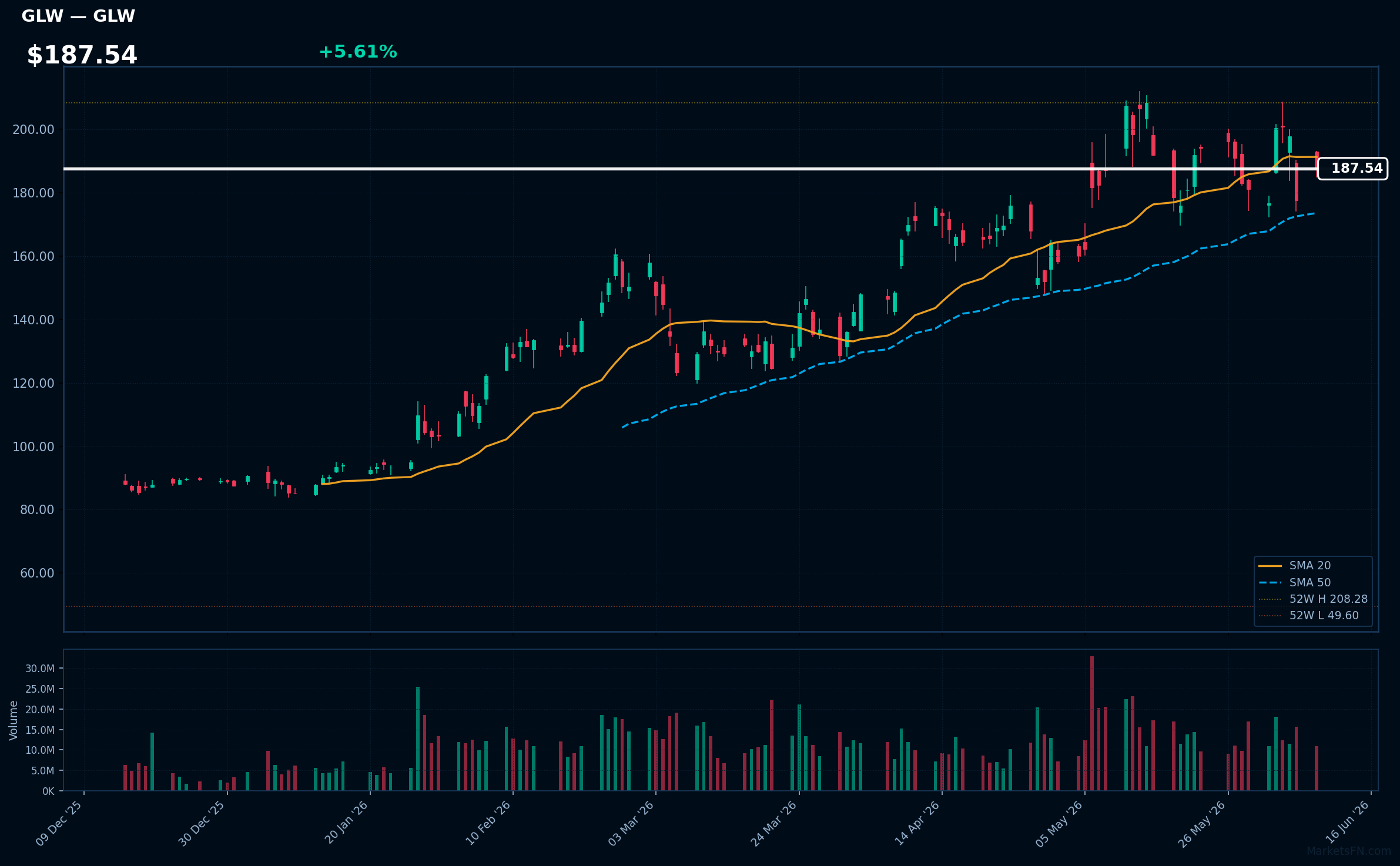The width and height of the screenshot is (1400, 866).
Task: Click 52W L 49.60 legend entry
Action: pyautogui.click(x=1308, y=616)
